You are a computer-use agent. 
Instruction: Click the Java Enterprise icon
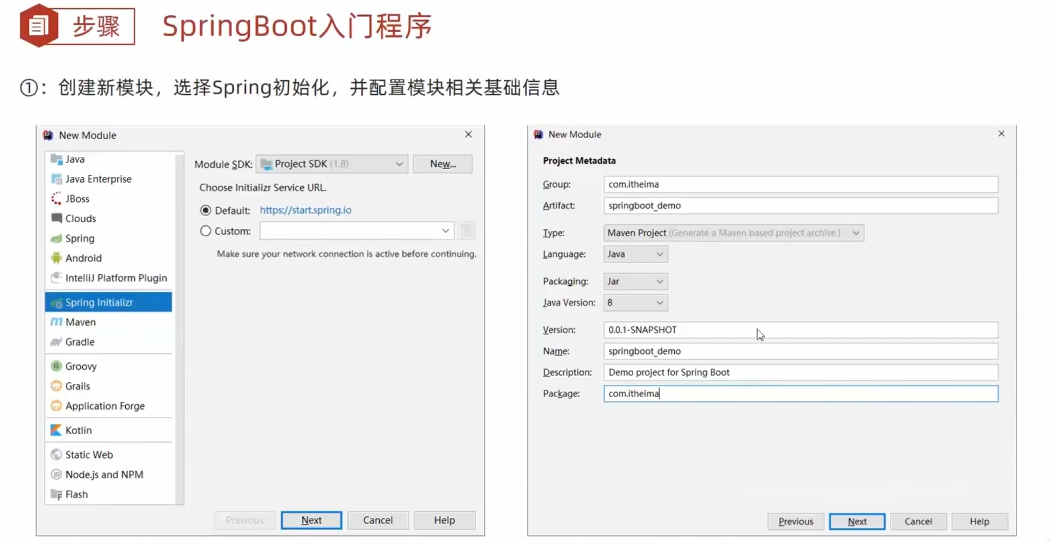pos(56,179)
